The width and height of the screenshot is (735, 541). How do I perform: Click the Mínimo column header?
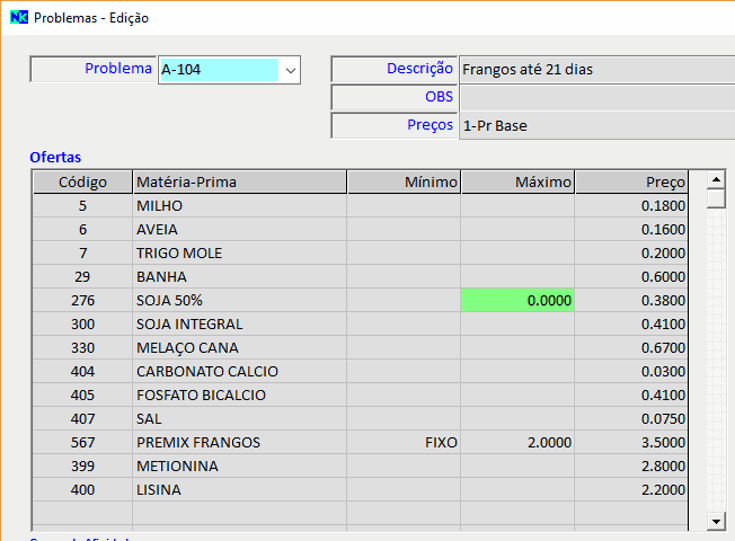click(x=403, y=182)
